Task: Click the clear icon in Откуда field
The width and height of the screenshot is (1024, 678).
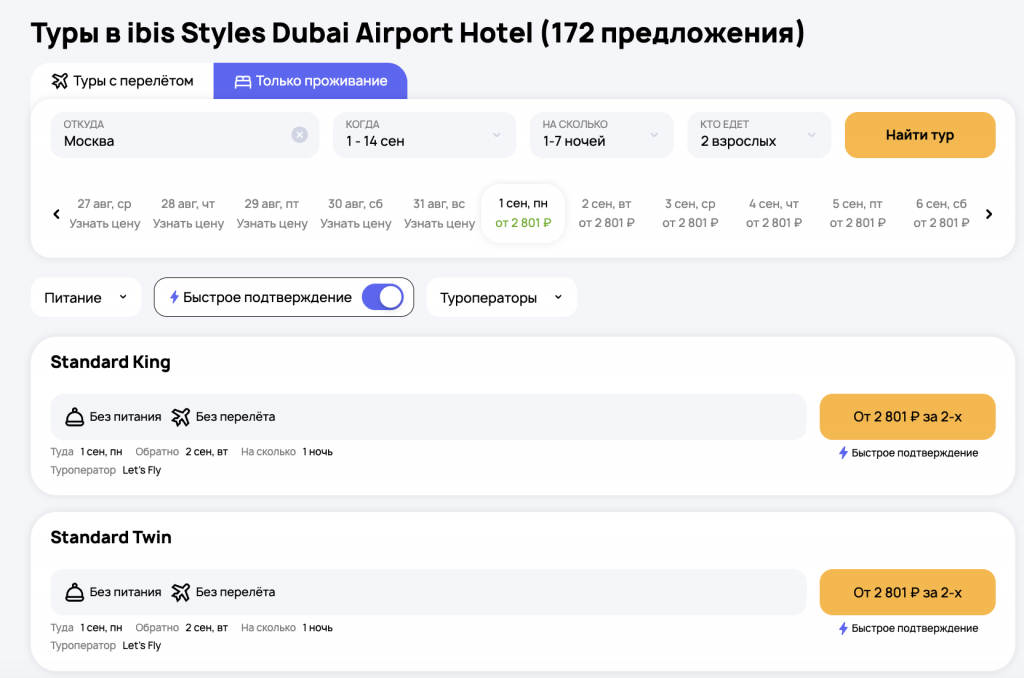Action: tap(299, 135)
